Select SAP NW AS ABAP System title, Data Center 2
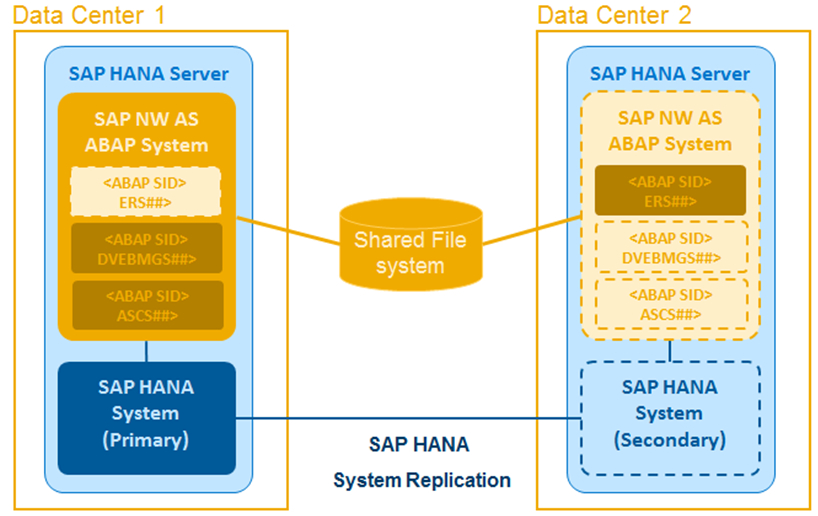This screenshot has height=516, width=818. (669, 131)
